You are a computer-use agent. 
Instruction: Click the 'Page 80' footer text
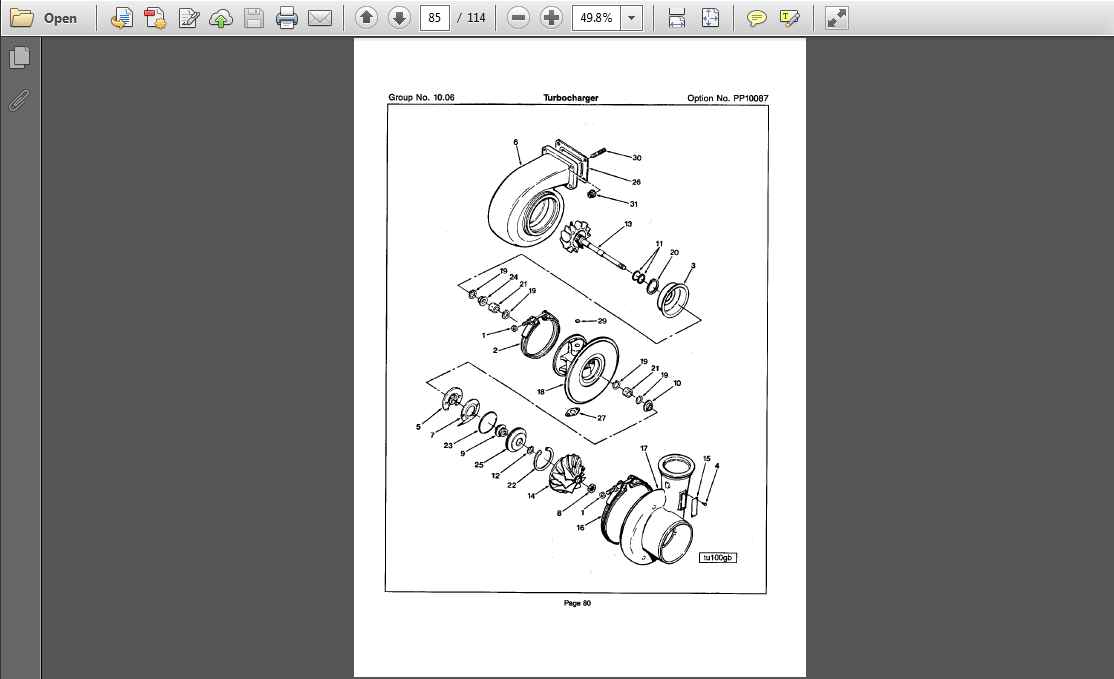(x=577, y=603)
